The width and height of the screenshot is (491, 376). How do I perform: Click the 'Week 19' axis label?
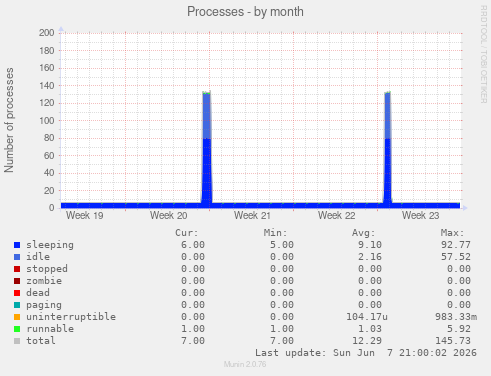tap(85, 216)
